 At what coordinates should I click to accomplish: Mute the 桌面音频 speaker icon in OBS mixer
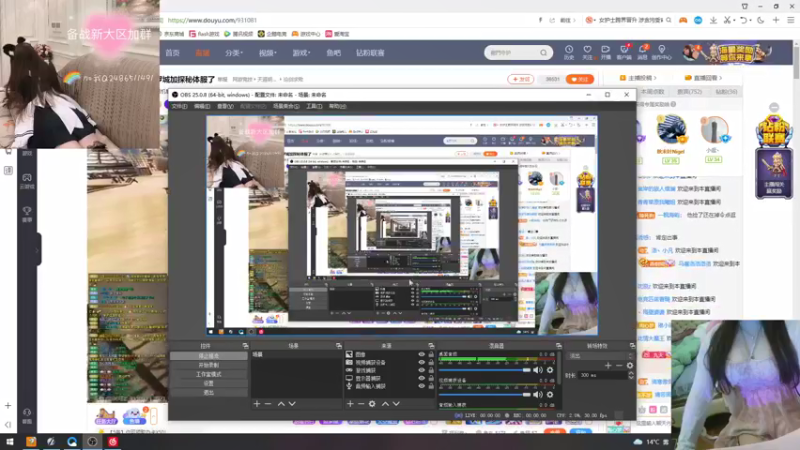click(538, 370)
